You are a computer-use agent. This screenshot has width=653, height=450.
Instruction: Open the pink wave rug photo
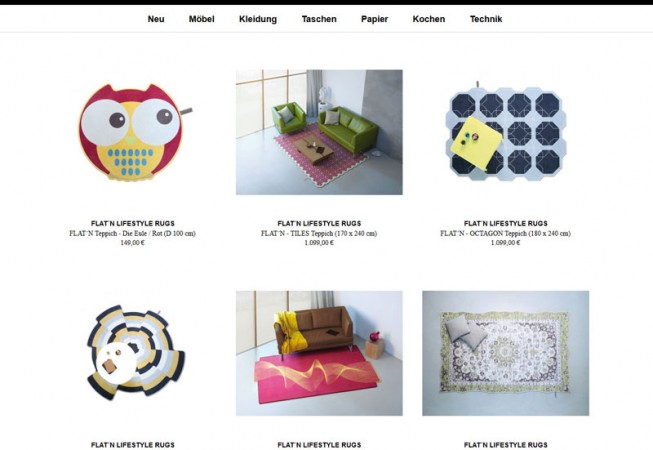coord(319,353)
